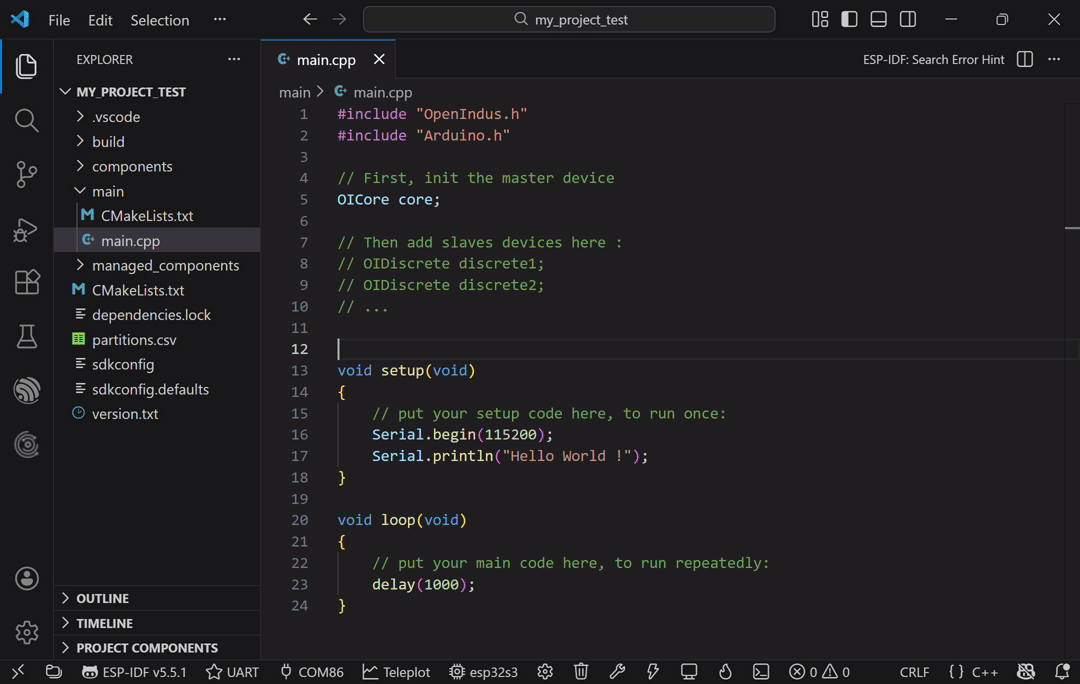Image resolution: width=1080 pixels, height=684 pixels.
Task: Open the Run and Debug view
Action: click(x=27, y=229)
